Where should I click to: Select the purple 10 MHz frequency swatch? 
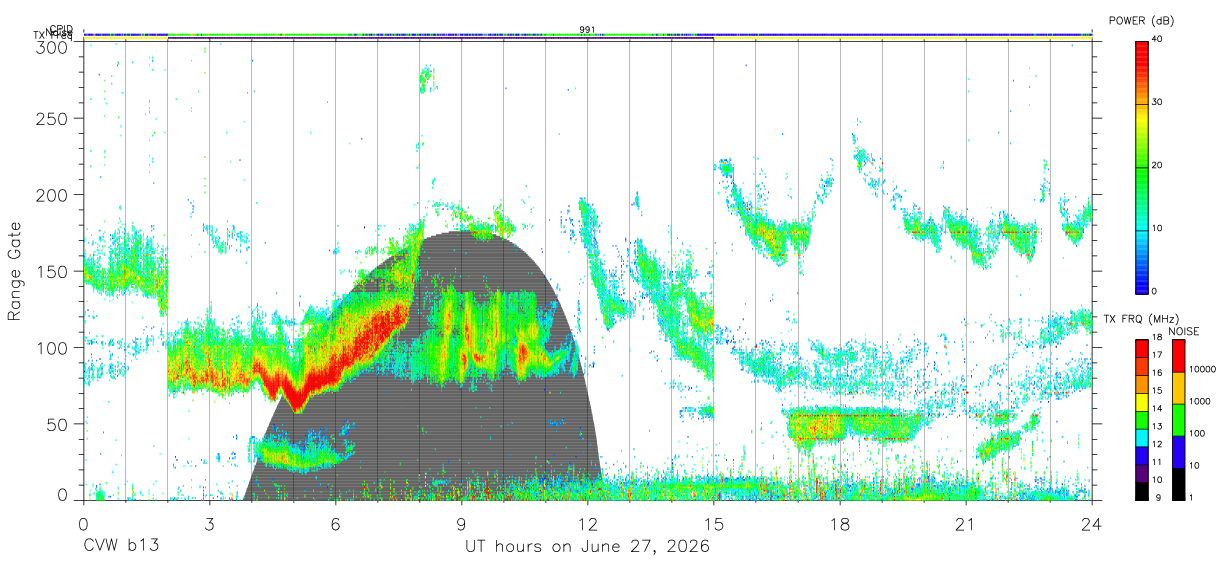point(1141,474)
